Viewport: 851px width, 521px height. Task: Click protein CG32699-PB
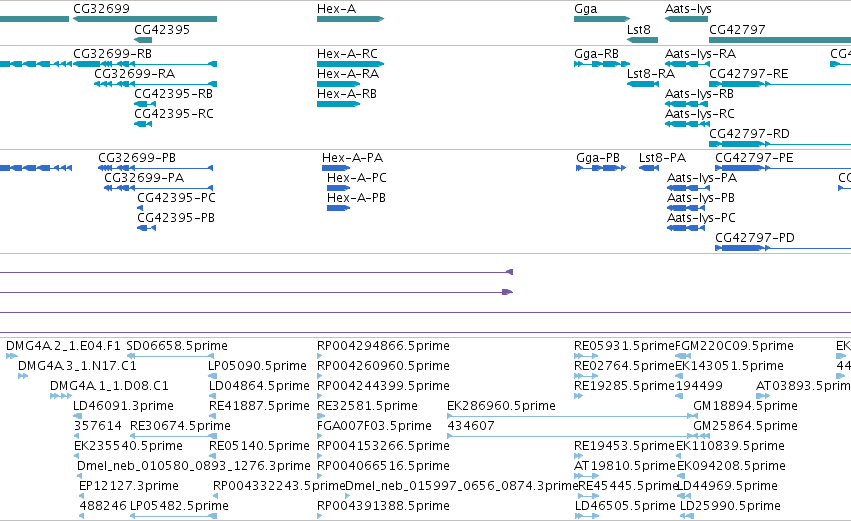coord(137,158)
